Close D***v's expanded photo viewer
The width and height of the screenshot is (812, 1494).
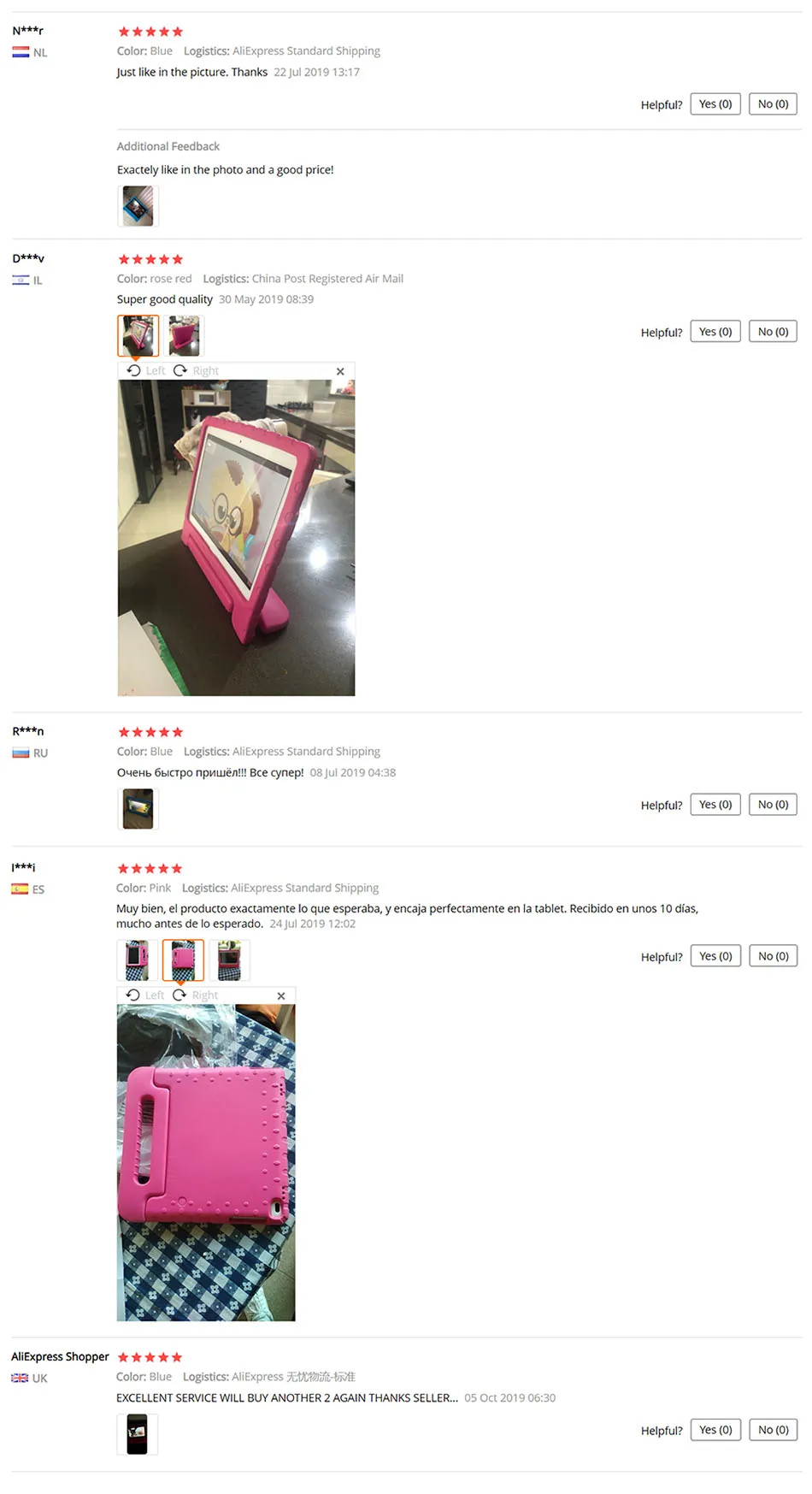[x=340, y=371]
